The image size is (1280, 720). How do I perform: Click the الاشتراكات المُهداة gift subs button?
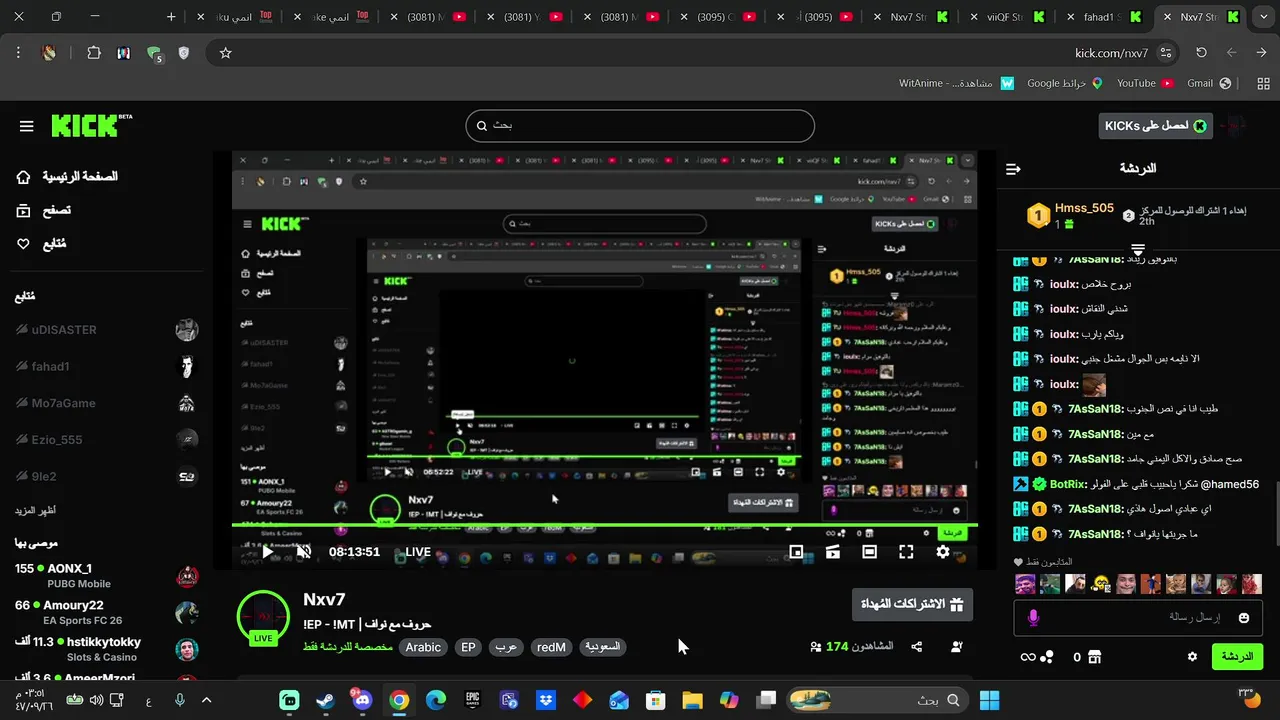pyautogui.click(x=911, y=604)
